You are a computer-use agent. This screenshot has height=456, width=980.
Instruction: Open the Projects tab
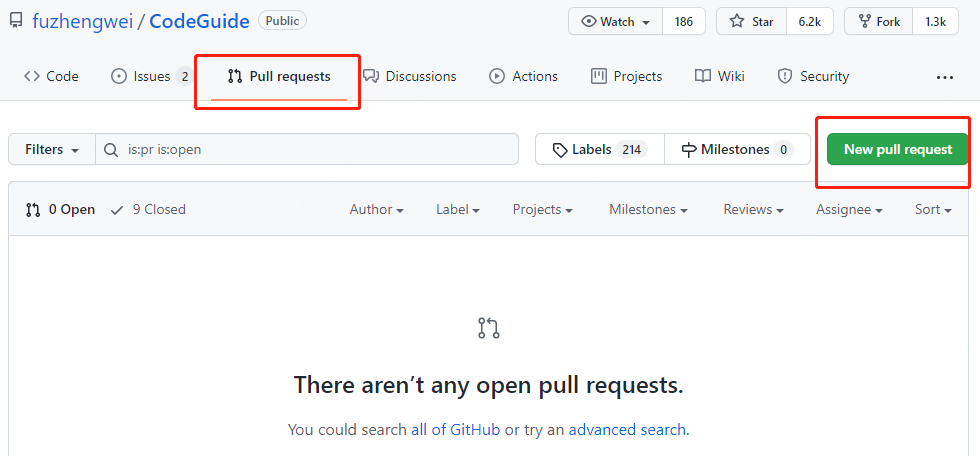pos(626,76)
